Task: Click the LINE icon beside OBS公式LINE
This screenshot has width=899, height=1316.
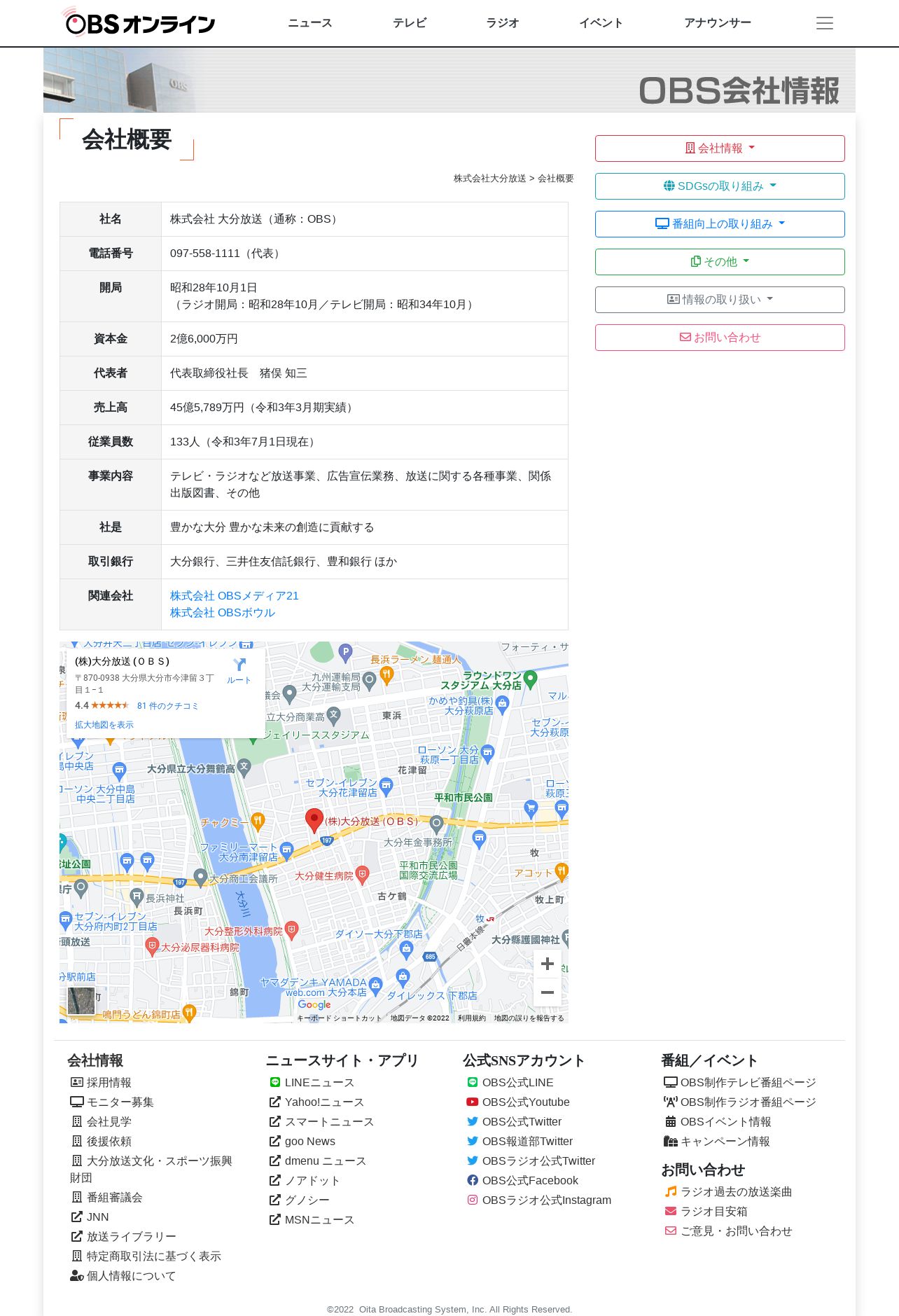Action: coord(473,1082)
